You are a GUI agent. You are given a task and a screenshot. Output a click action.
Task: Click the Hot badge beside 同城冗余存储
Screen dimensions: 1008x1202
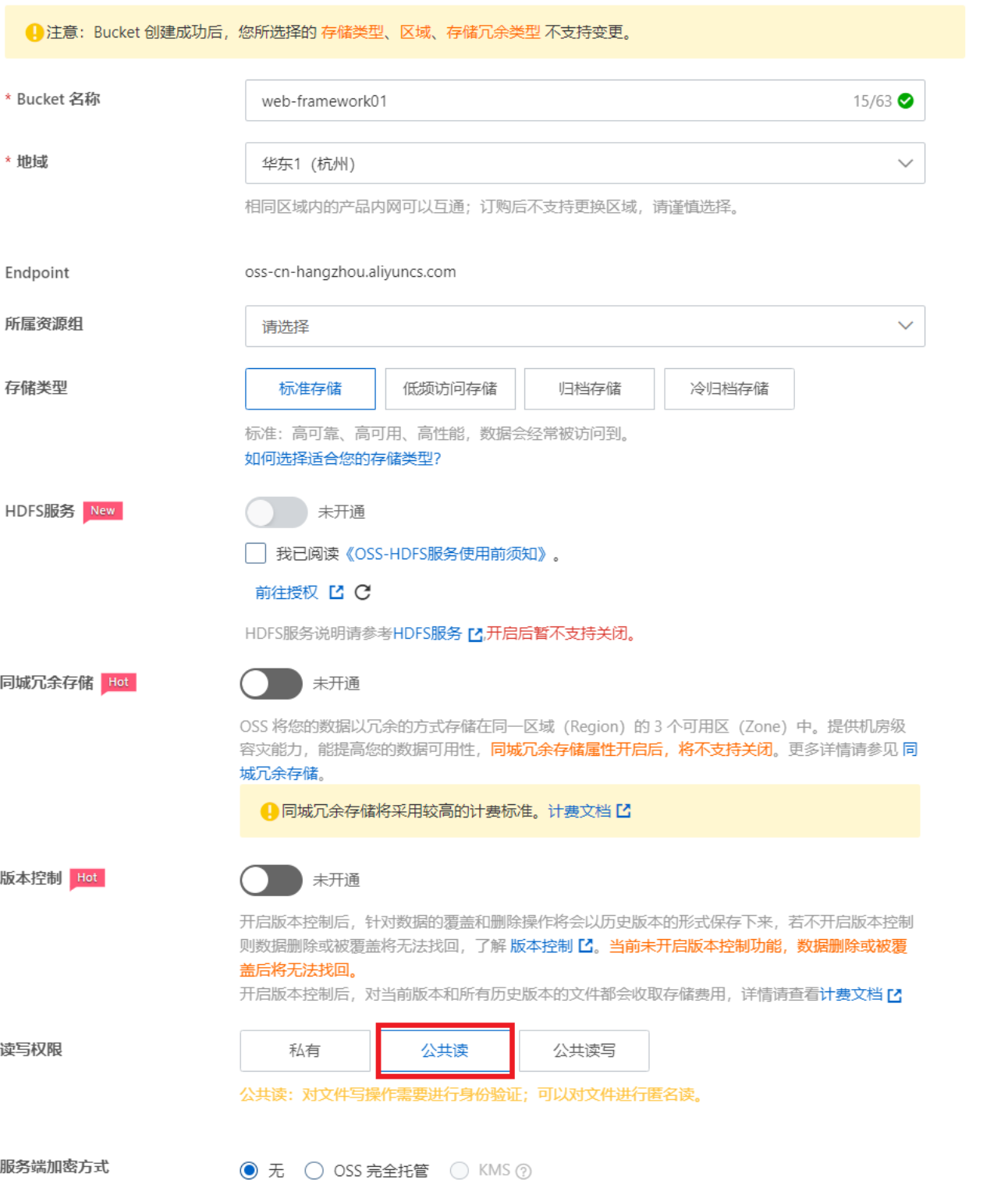tap(119, 683)
